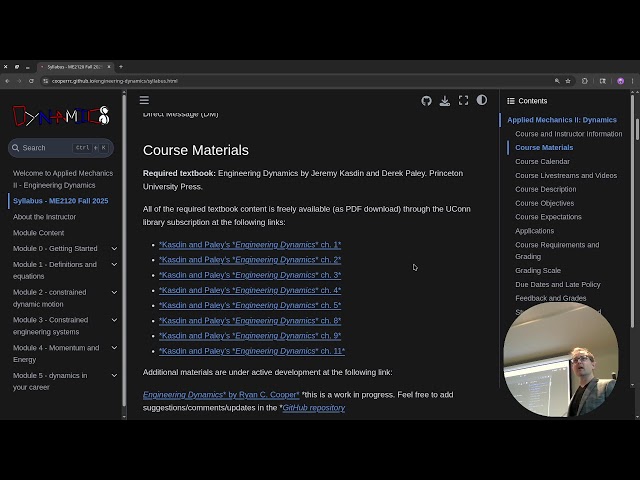Image resolution: width=640 pixels, height=480 pixels.
Task: Click the Dynamics logo in sidebar
Action: pos(61,116)
